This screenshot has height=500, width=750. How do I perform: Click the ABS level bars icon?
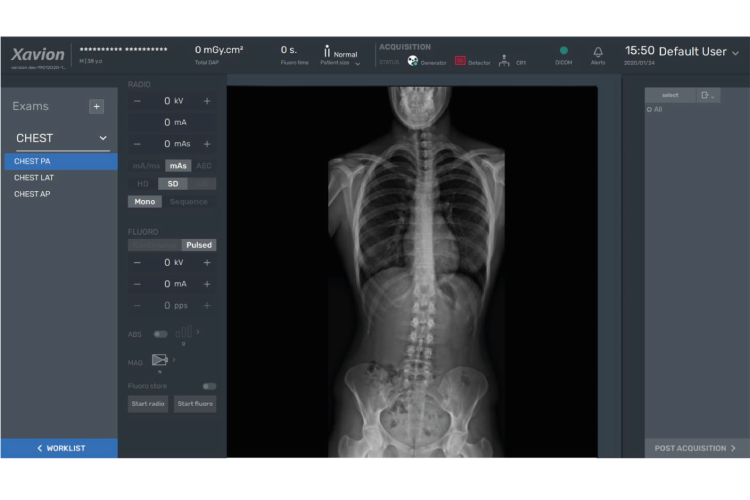point(184,331)
